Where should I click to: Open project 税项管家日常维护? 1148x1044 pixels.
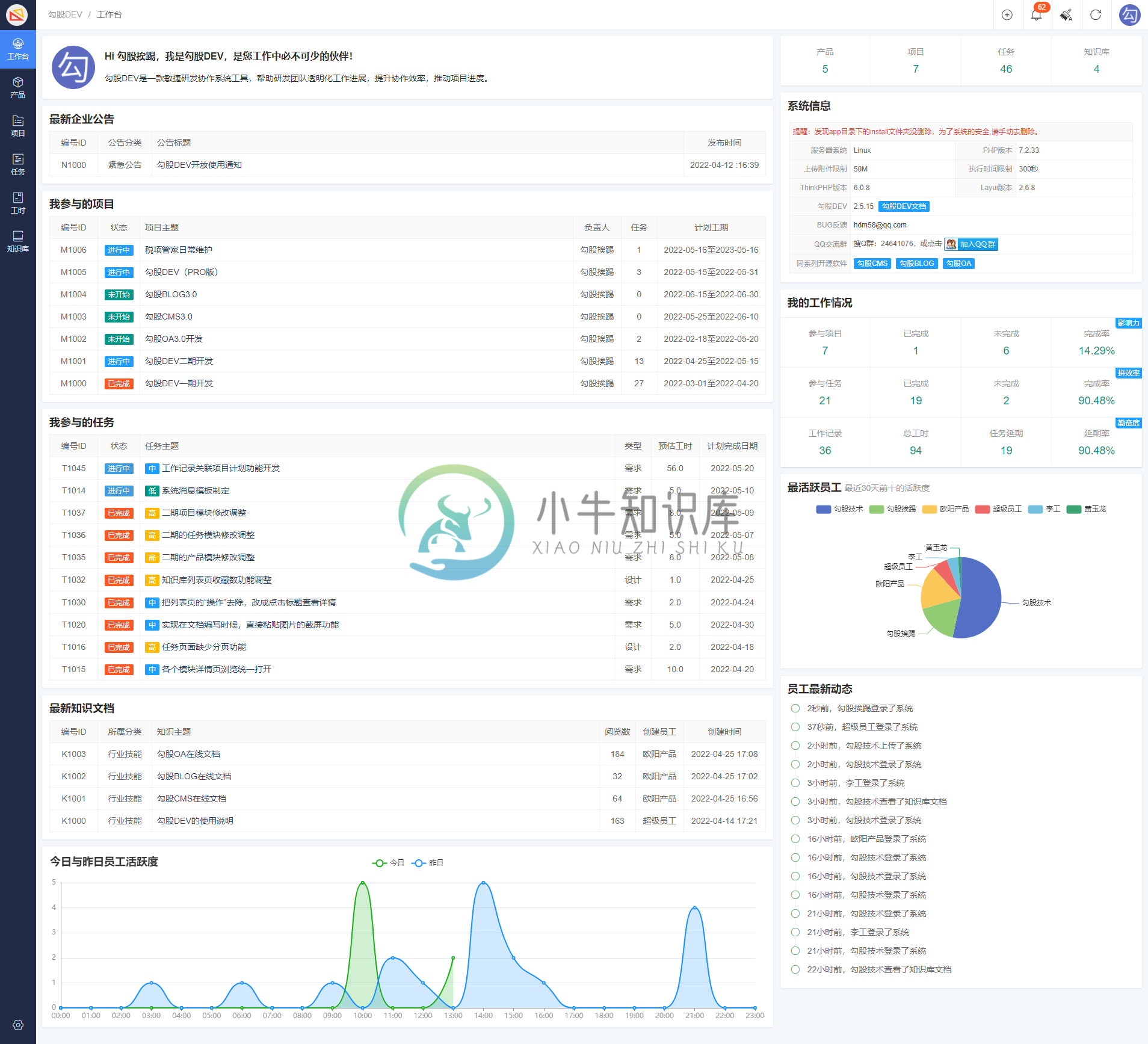(x=179, y=250)
